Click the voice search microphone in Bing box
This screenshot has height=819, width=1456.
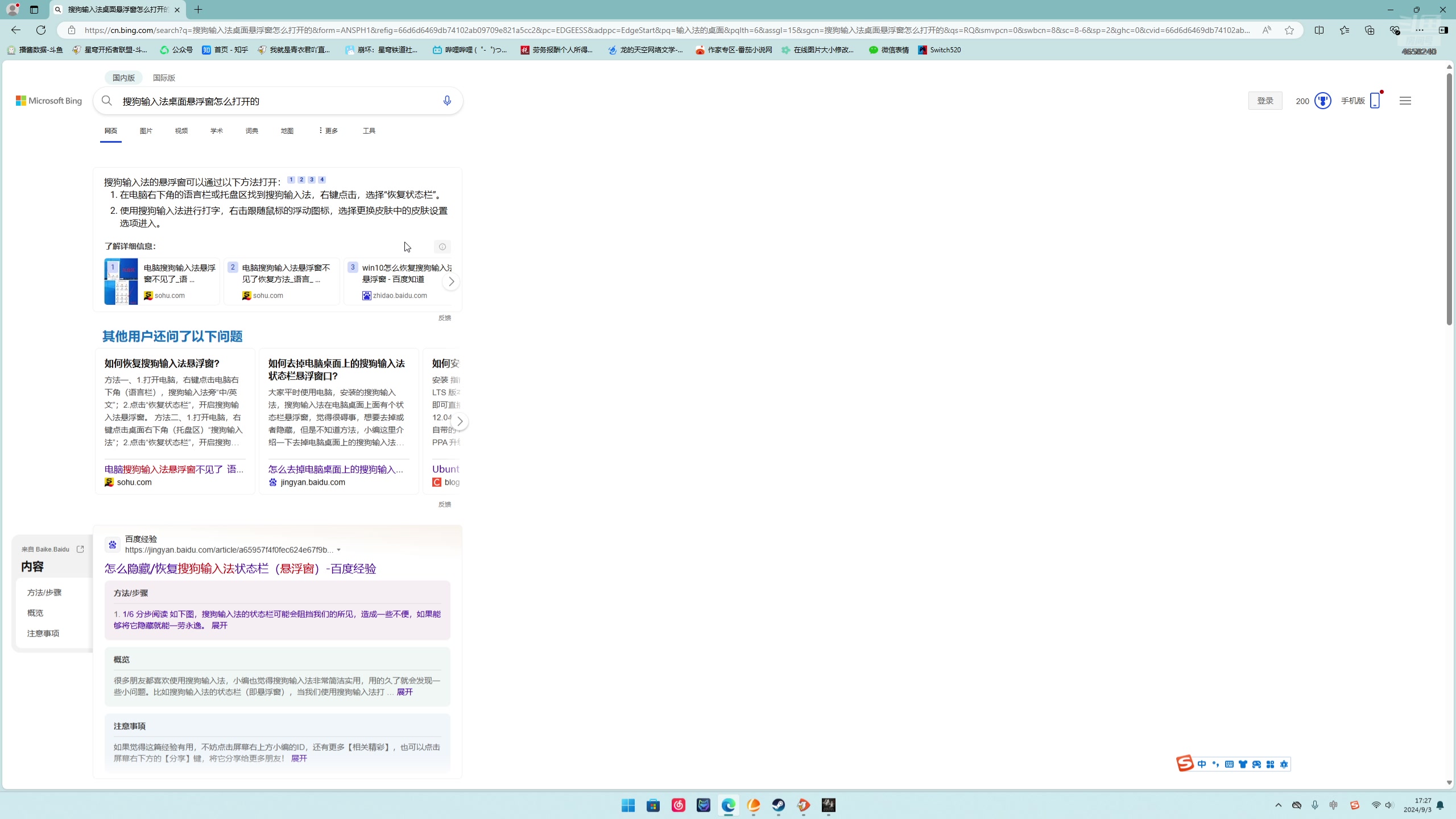[x=447, y=101]
